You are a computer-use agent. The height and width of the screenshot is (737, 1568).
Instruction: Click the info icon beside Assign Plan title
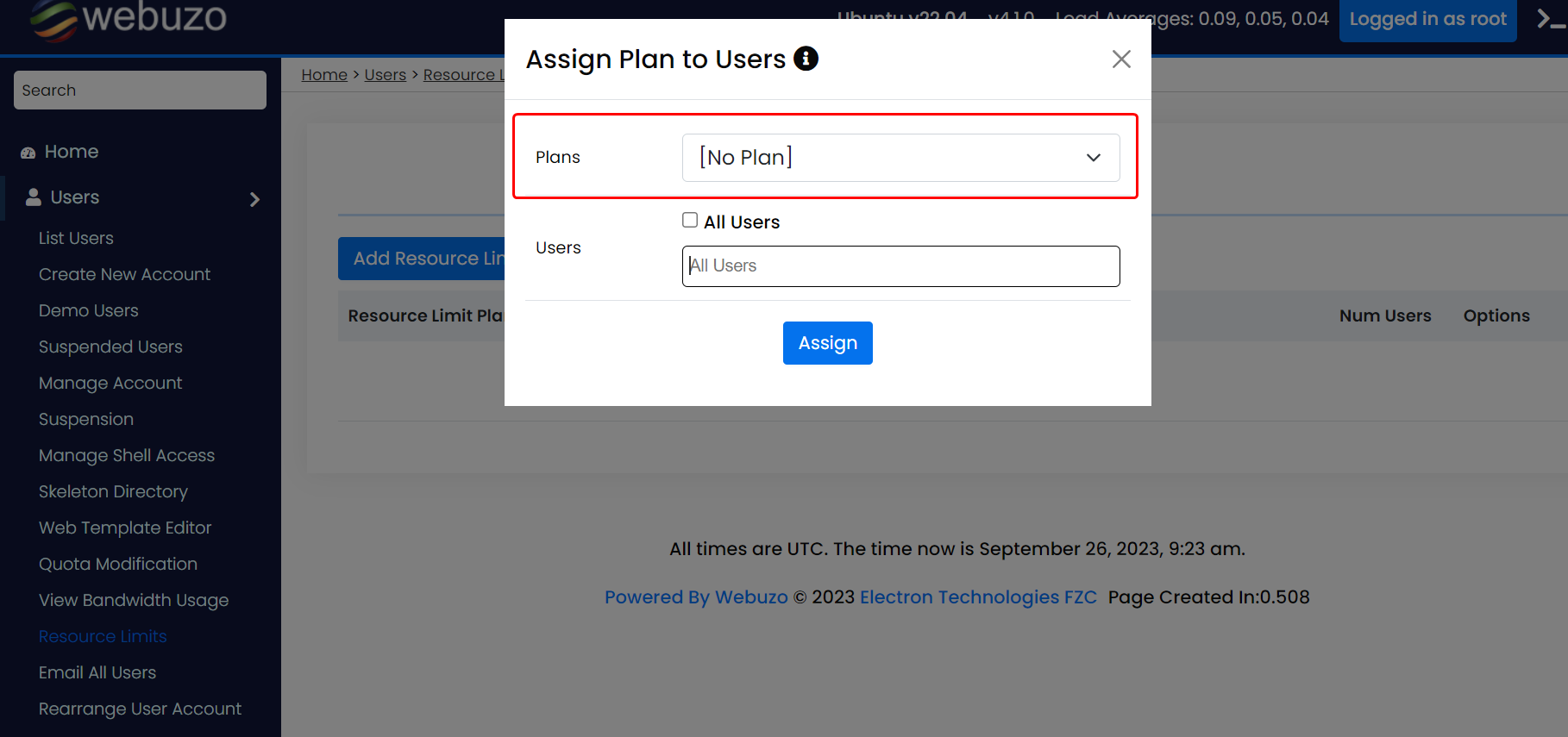click(x=806, y=59)
